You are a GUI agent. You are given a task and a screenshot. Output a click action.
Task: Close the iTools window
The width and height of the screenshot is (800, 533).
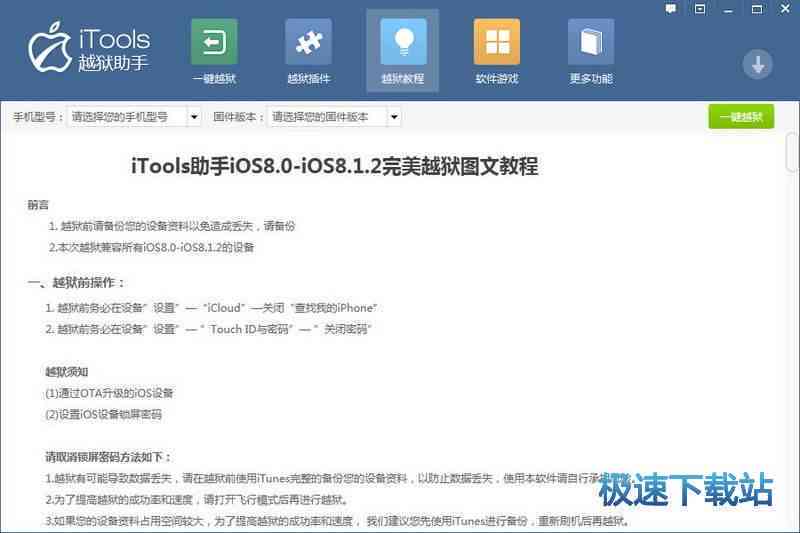[786, 9]
